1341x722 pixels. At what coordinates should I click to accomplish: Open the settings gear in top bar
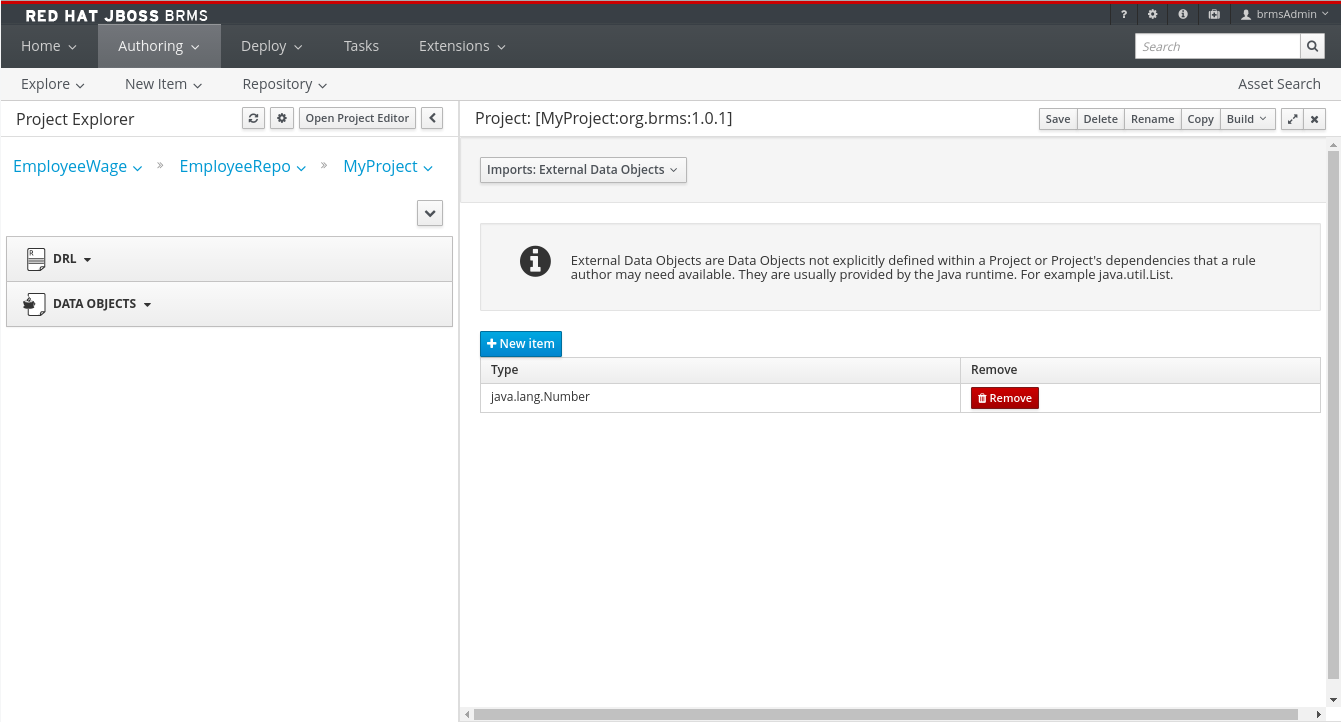(x=1153, y=15)
